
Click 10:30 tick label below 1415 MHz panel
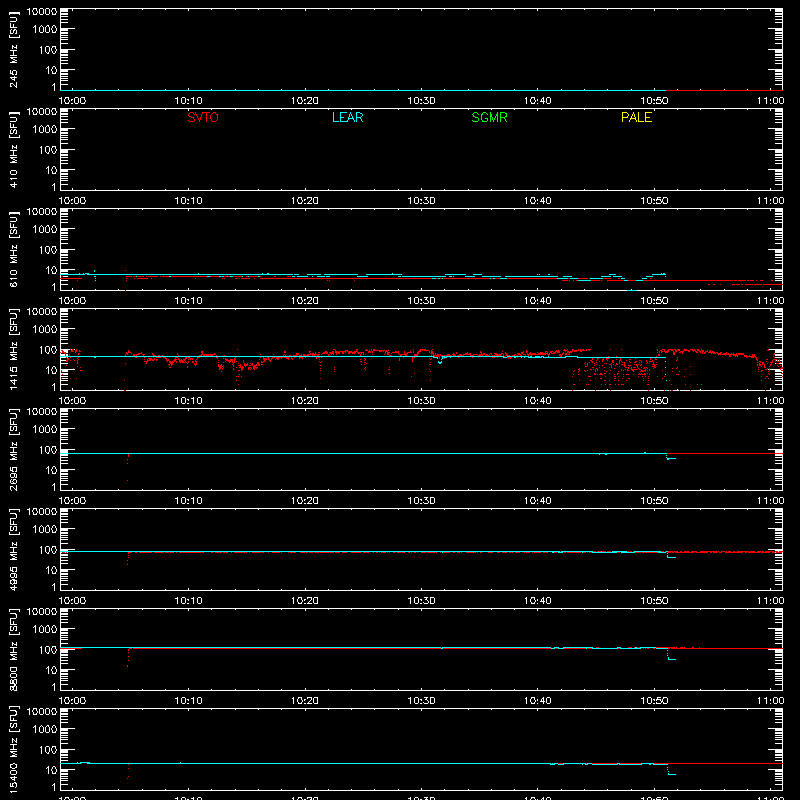coord(421,401)
